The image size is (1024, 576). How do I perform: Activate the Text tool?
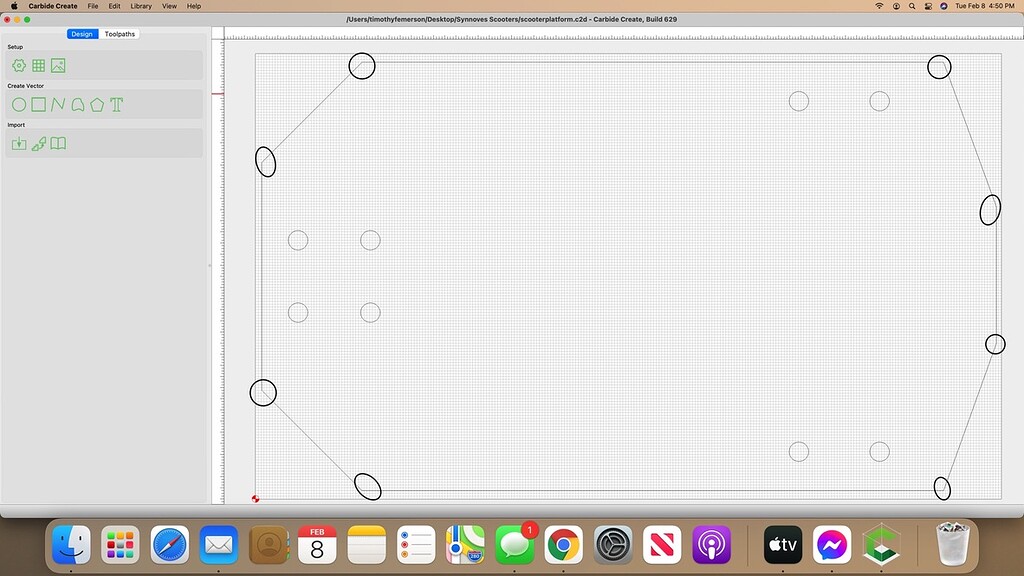(117, 104)
